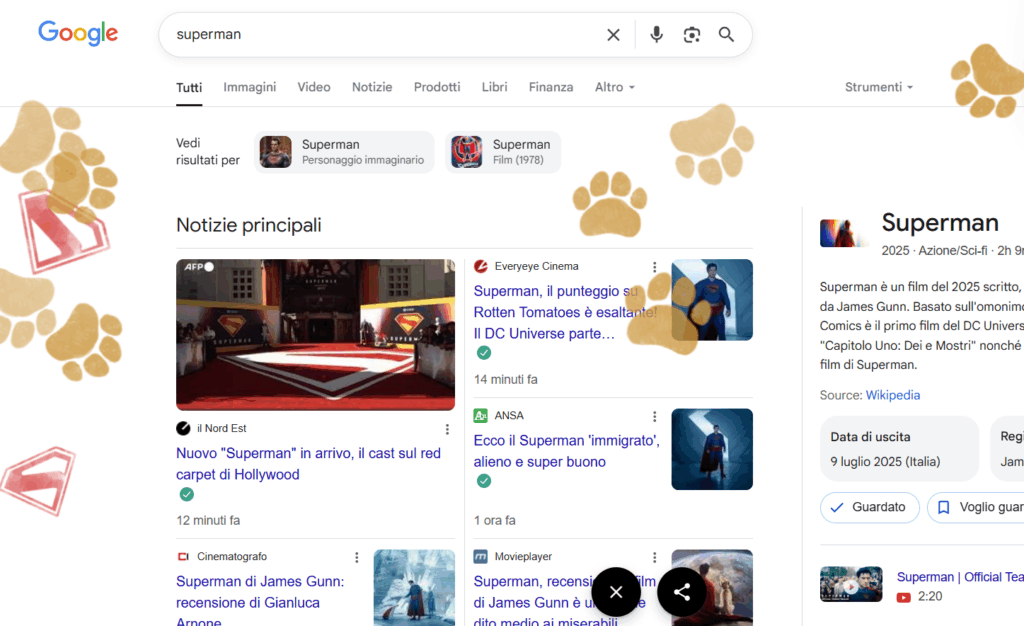Image resolution: width=1024 pixels, height=626 pixels.
Task: Open the Notizie tab
Action: (372, 87)
